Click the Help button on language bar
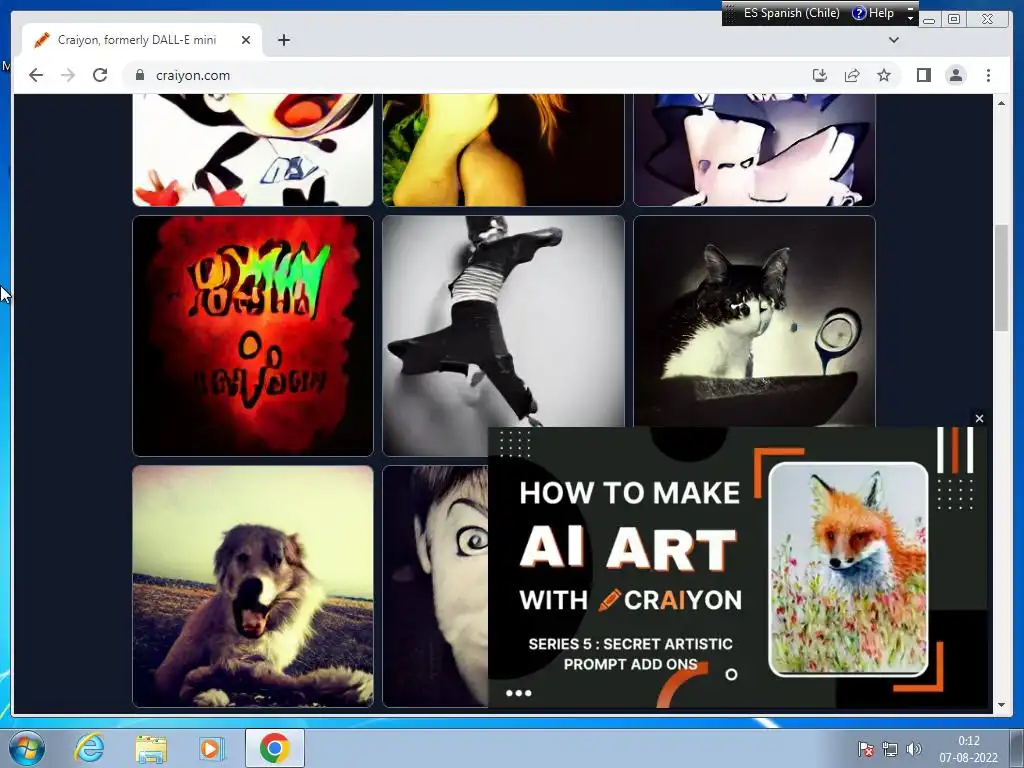 tap(874, 13)
